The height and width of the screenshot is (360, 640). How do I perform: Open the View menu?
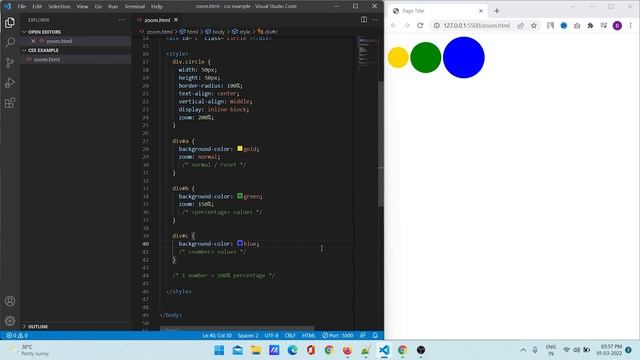click(x=82, y=6)
